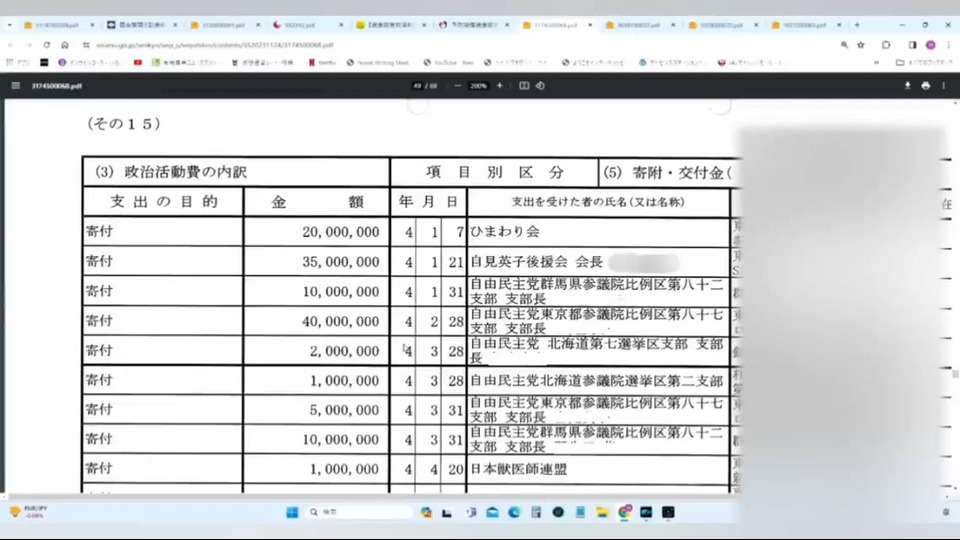The height and width of the screenshot is (540, 960).
Task: Switch to the SS2312.pdf tab
Action: [307, 25]
